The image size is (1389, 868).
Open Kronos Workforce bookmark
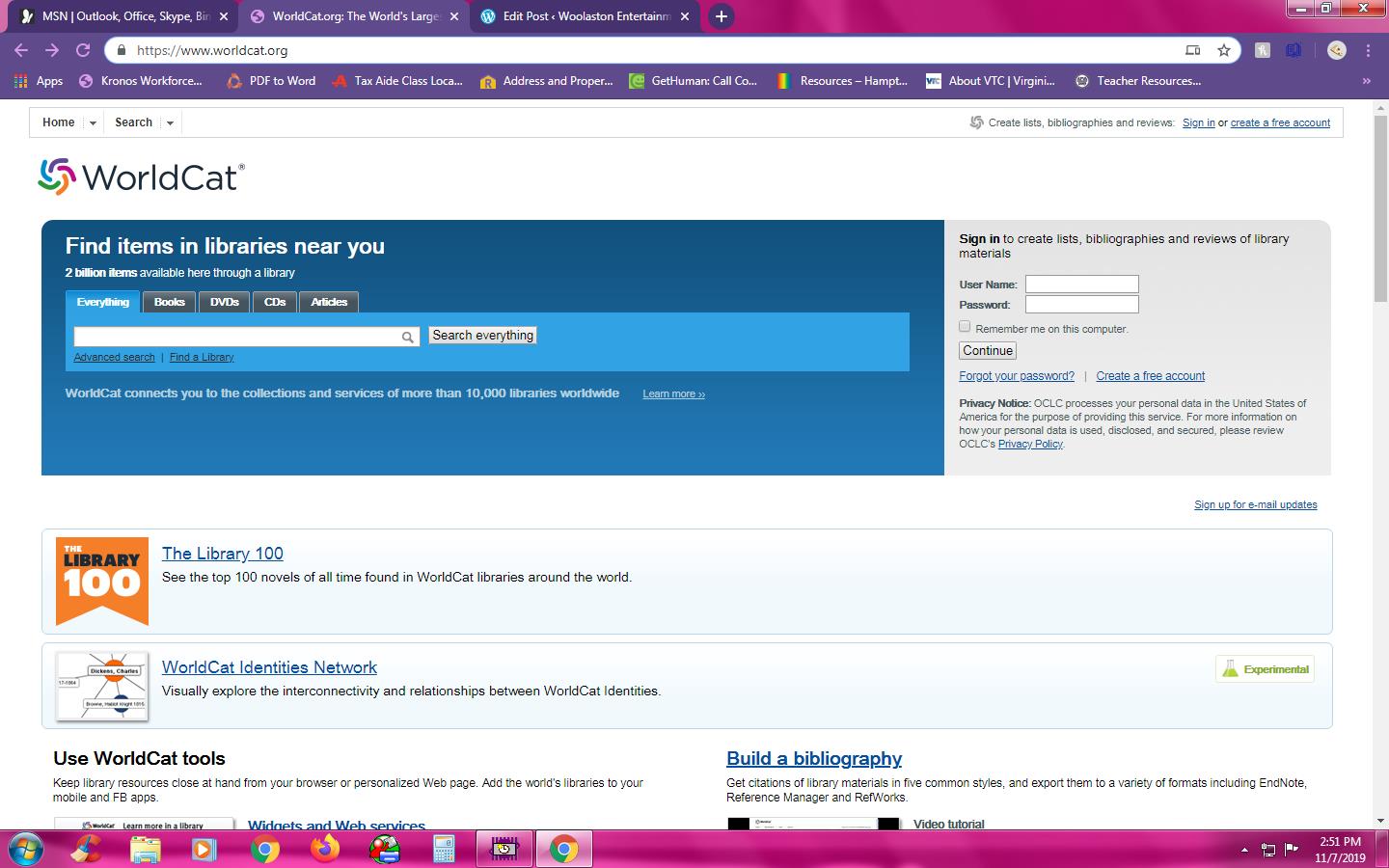[x=141, y=81]
